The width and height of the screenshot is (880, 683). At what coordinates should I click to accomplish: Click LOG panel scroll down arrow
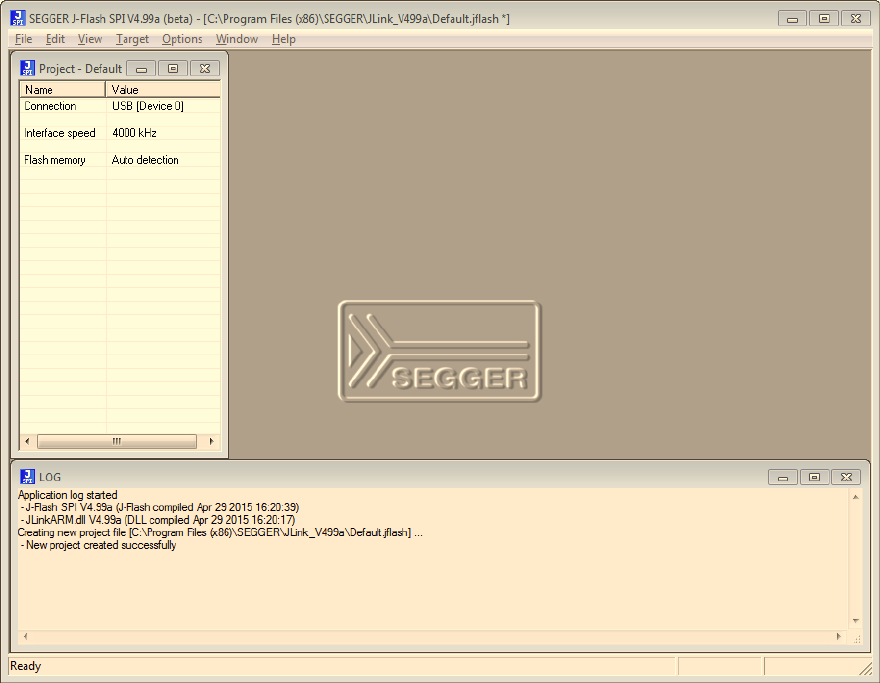(x=855, y=621)
